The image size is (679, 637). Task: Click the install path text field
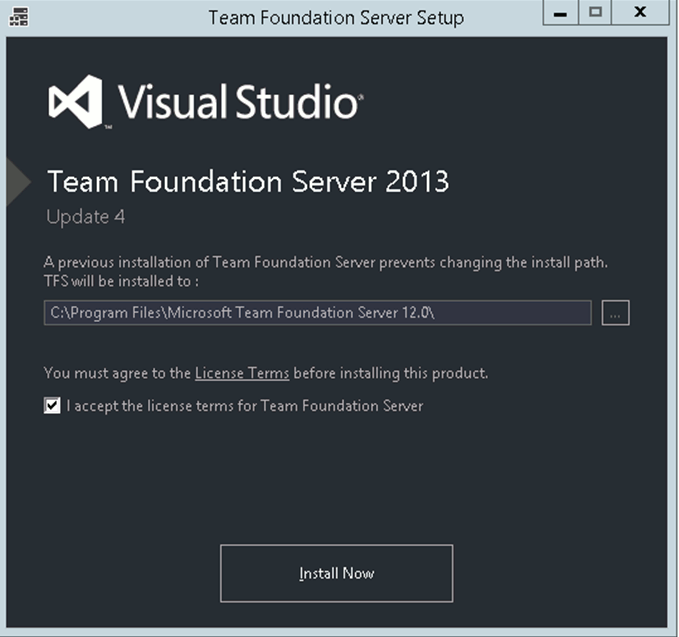click(x=317, y=313)
